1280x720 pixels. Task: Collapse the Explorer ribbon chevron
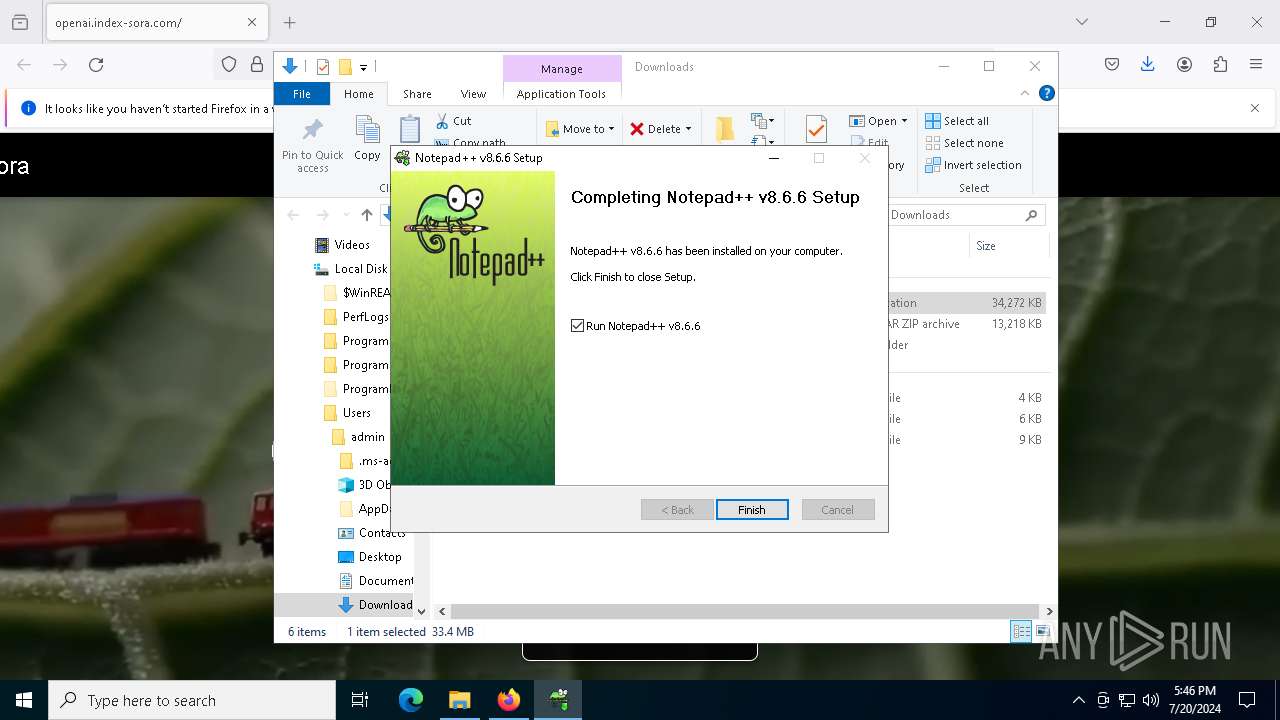click(x=1024, y=93)
